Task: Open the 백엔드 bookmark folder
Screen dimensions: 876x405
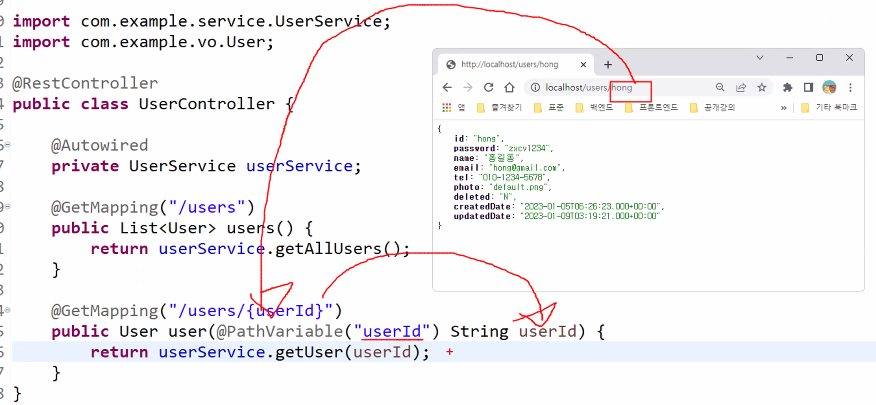Action: tap(593, 108)
